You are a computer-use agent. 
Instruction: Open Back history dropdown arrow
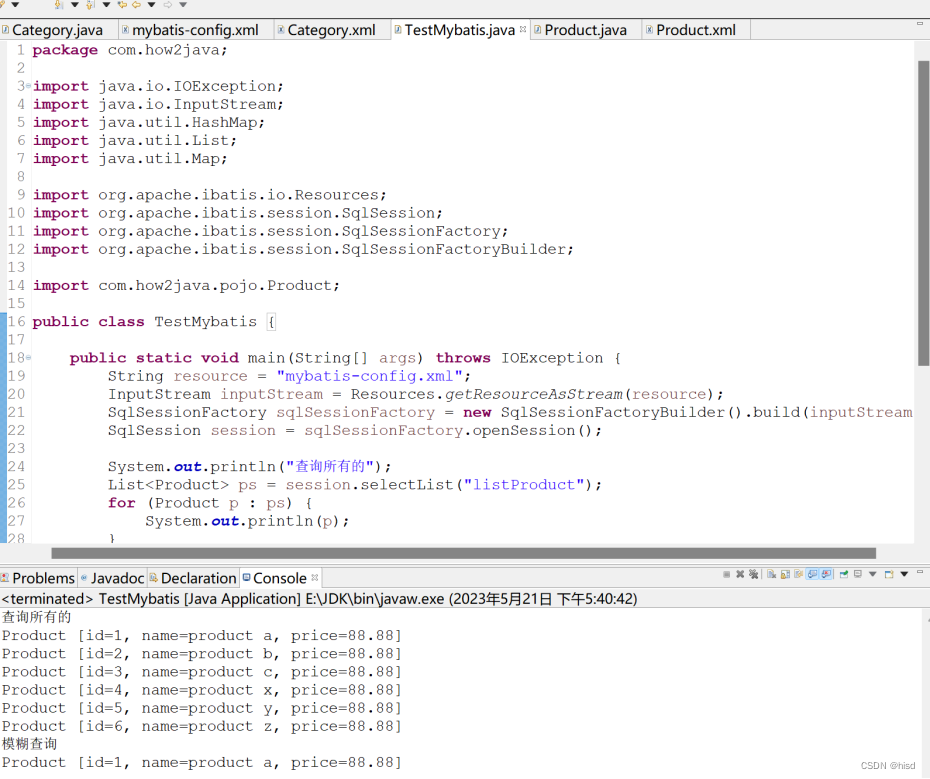(152, 5)
